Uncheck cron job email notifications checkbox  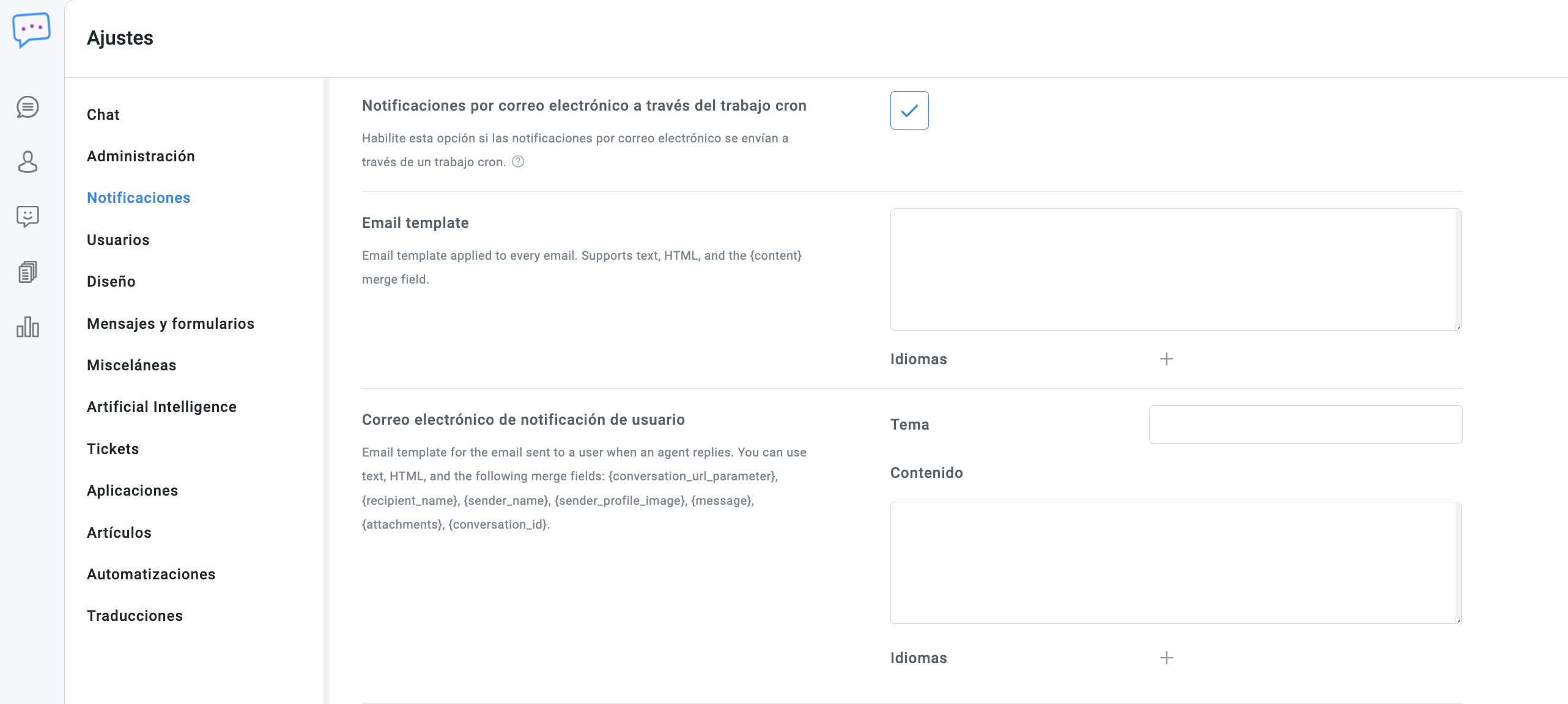pos(909,110)
